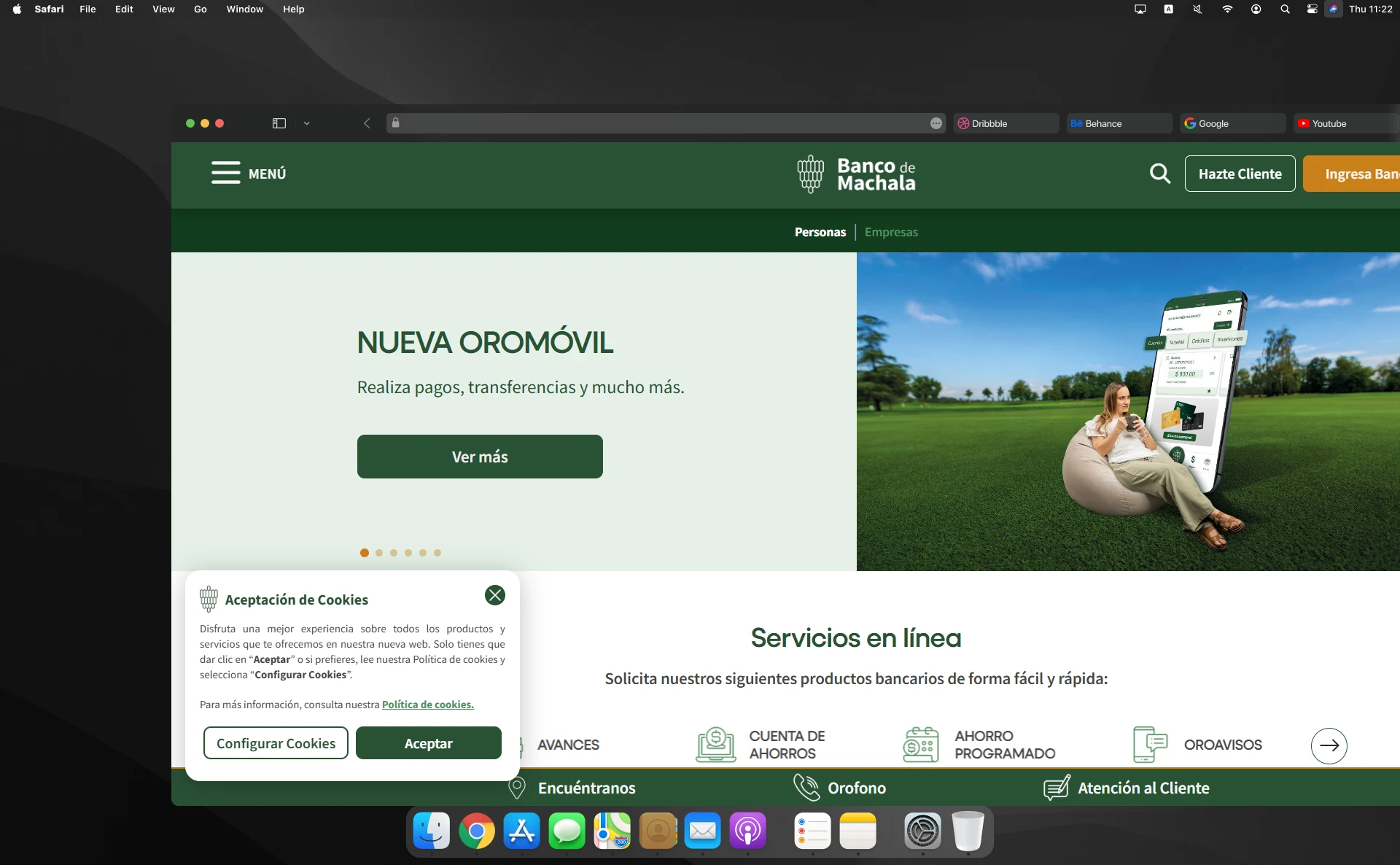Click the Cuenta de Ahorros icon
Screen dimensions: 1400x865
715,745
